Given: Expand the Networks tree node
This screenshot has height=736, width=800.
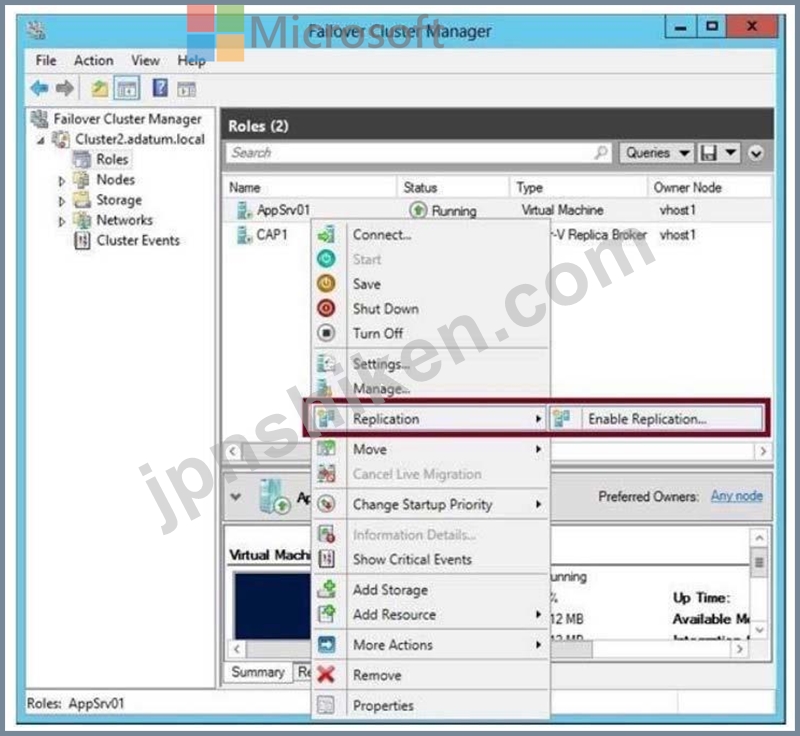Looking at the screenshot, I should pos(62,221).
